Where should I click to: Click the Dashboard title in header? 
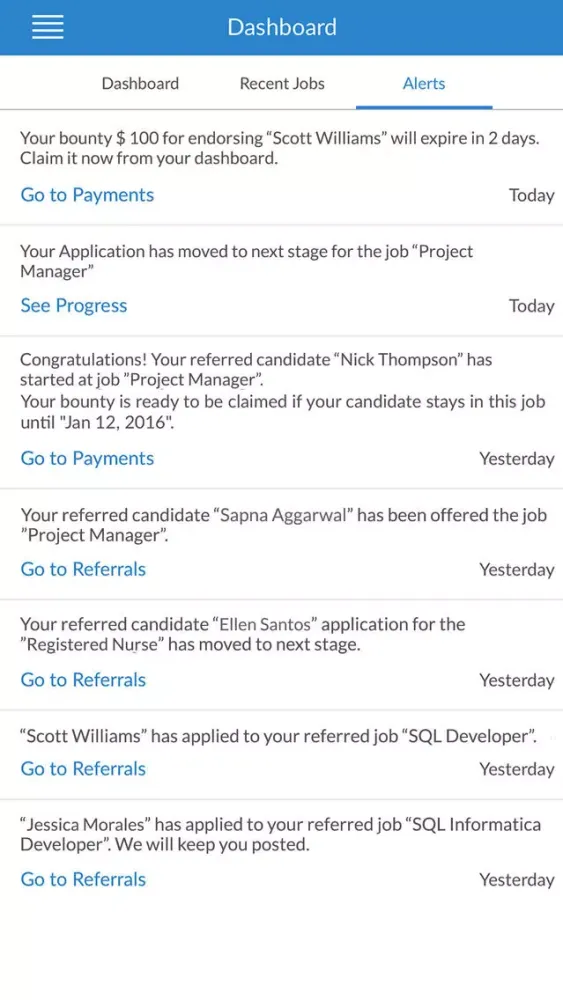[x=282, y=27]
